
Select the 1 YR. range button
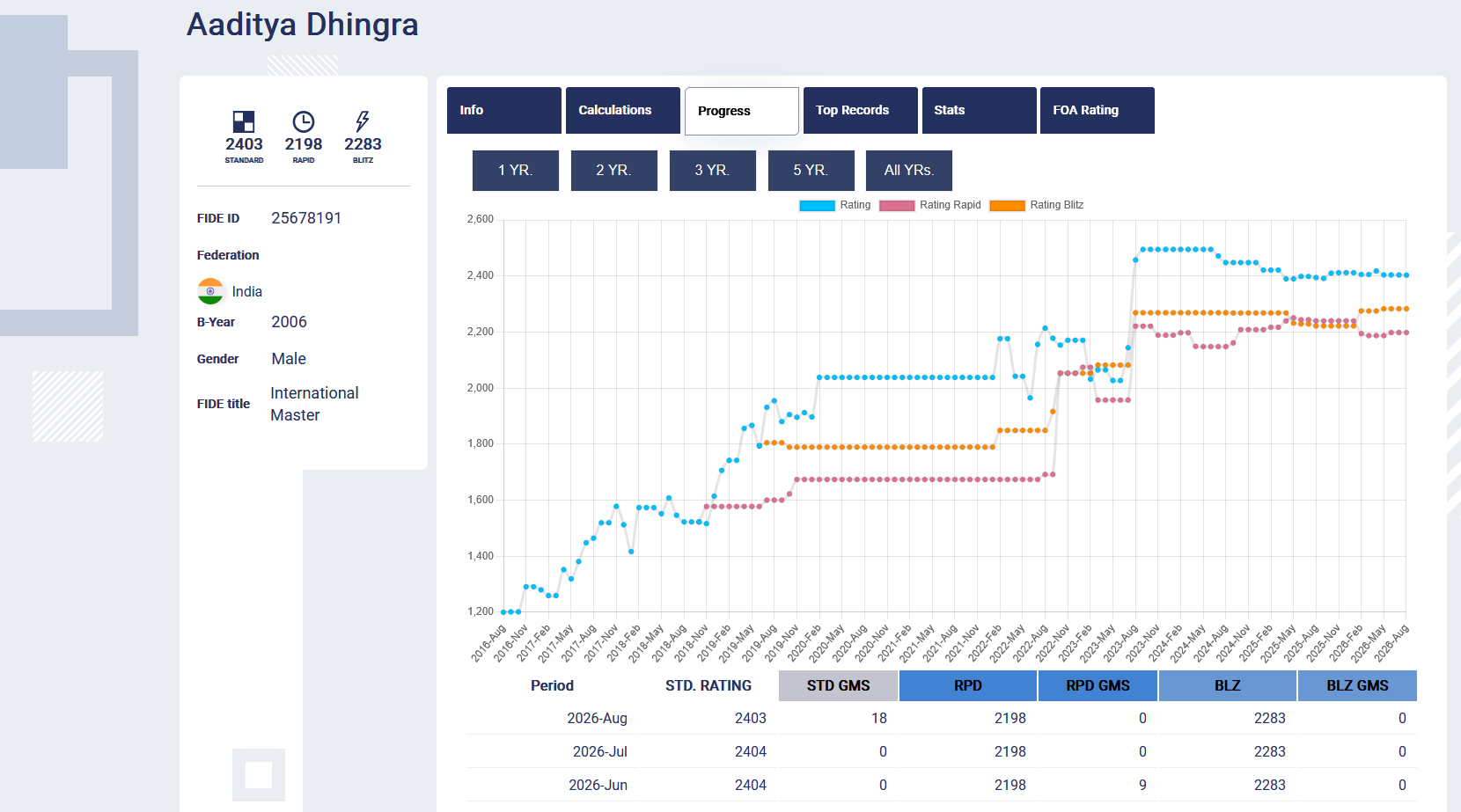click(516, 171)
